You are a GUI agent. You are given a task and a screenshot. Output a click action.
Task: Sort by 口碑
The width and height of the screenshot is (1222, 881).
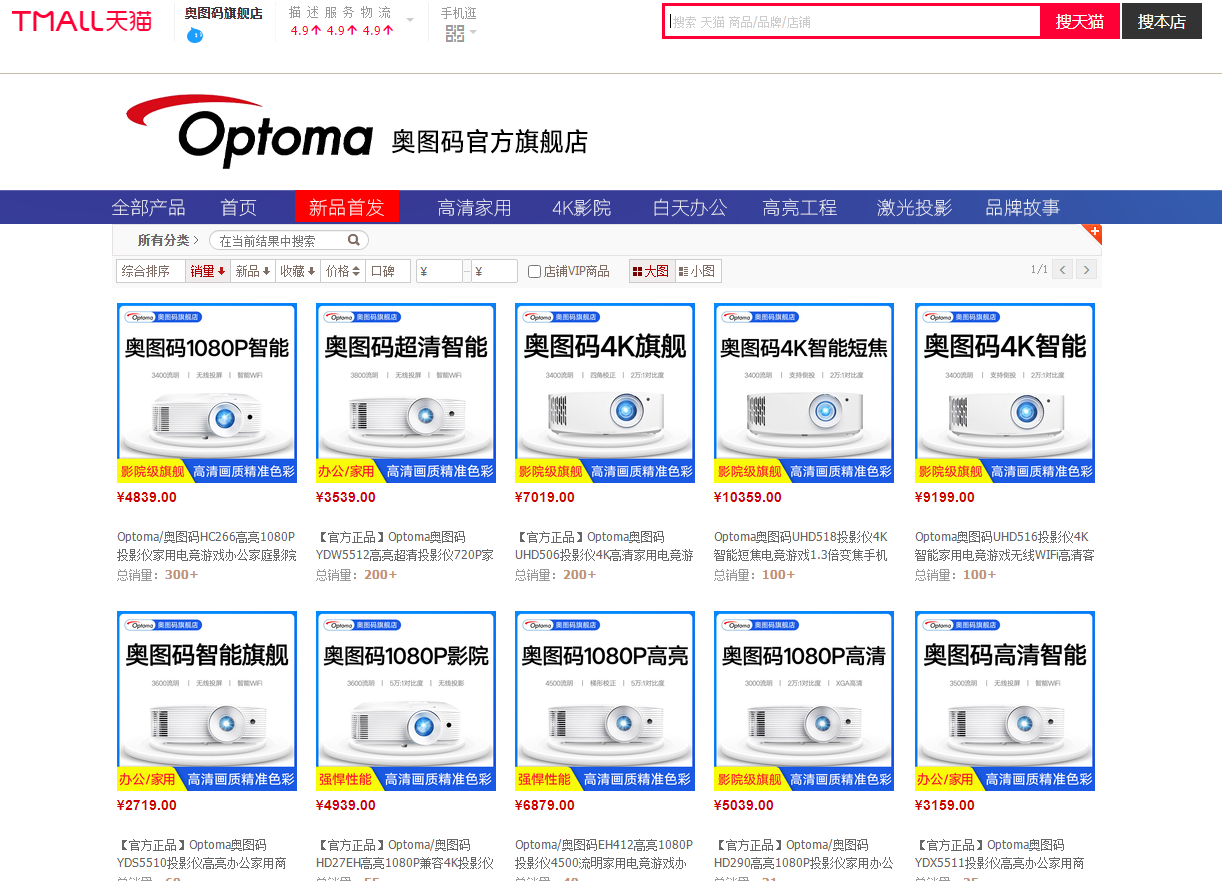click(388, 271)
